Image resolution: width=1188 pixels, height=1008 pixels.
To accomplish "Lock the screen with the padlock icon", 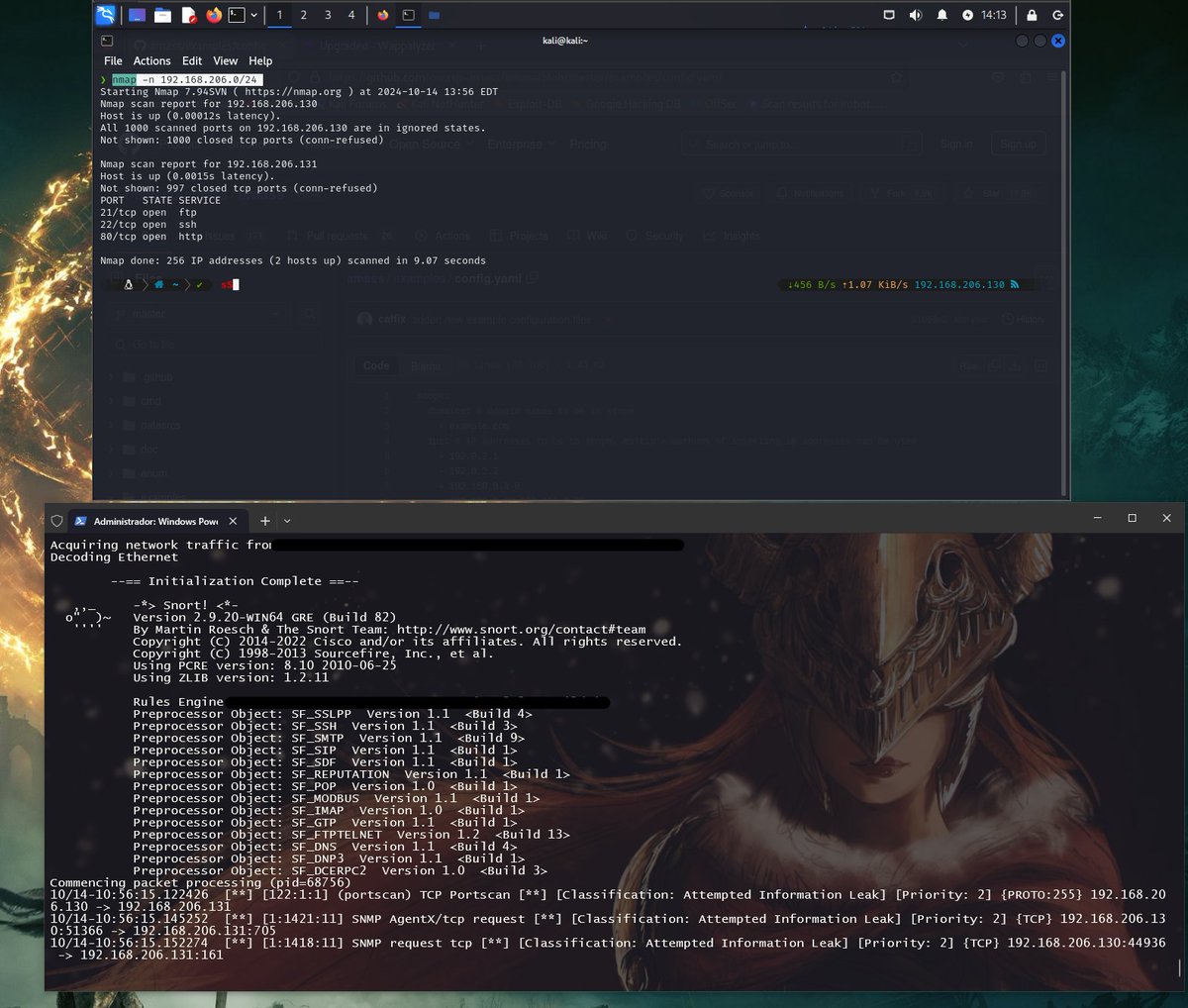I will tap(1032, 15).
